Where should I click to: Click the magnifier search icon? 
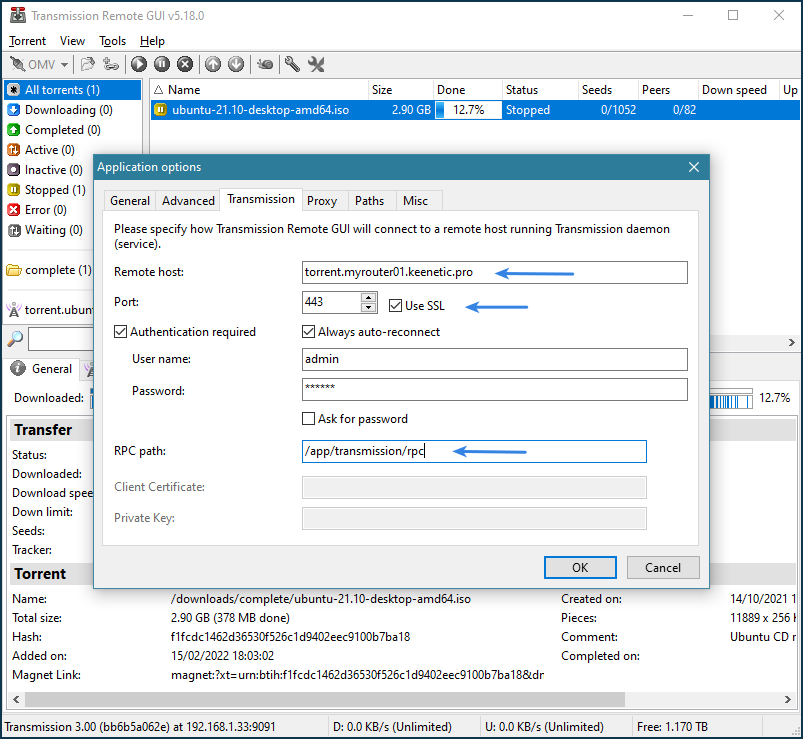(x=15, y=339)
